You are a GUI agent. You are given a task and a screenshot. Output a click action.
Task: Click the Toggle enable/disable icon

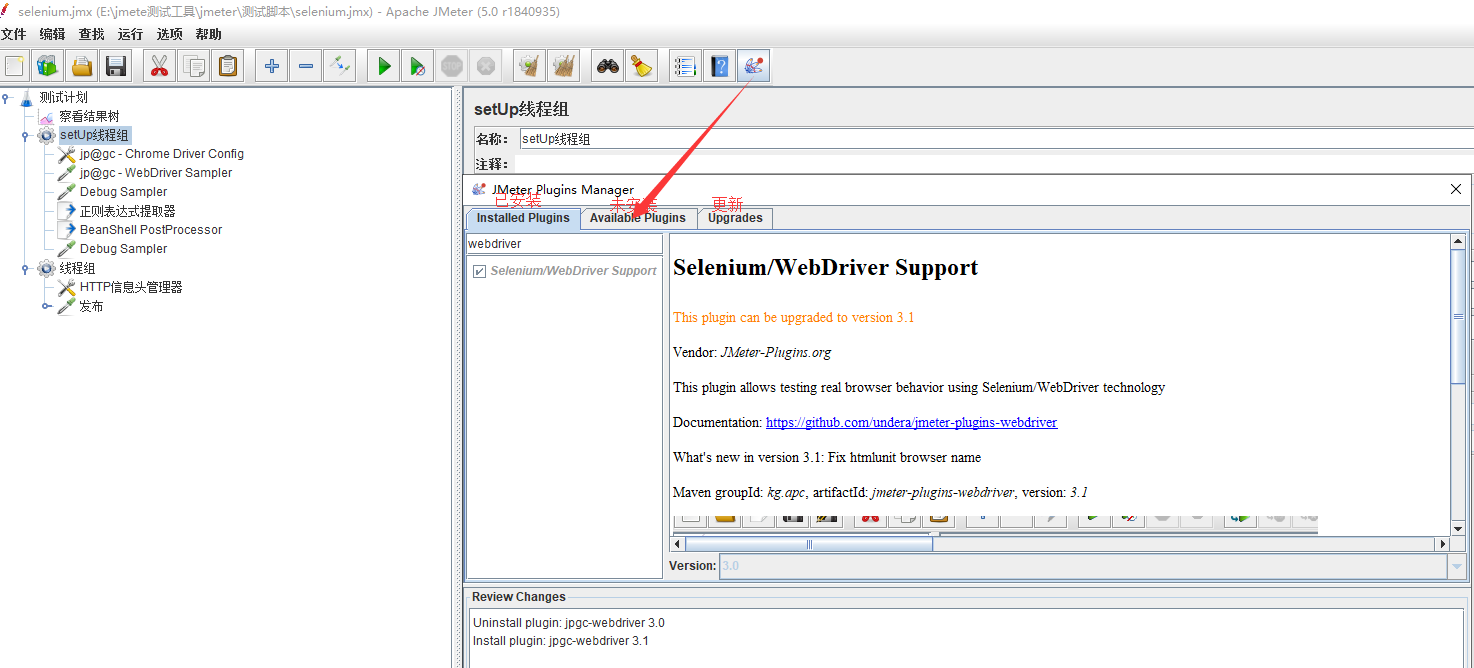pos(339,67)
